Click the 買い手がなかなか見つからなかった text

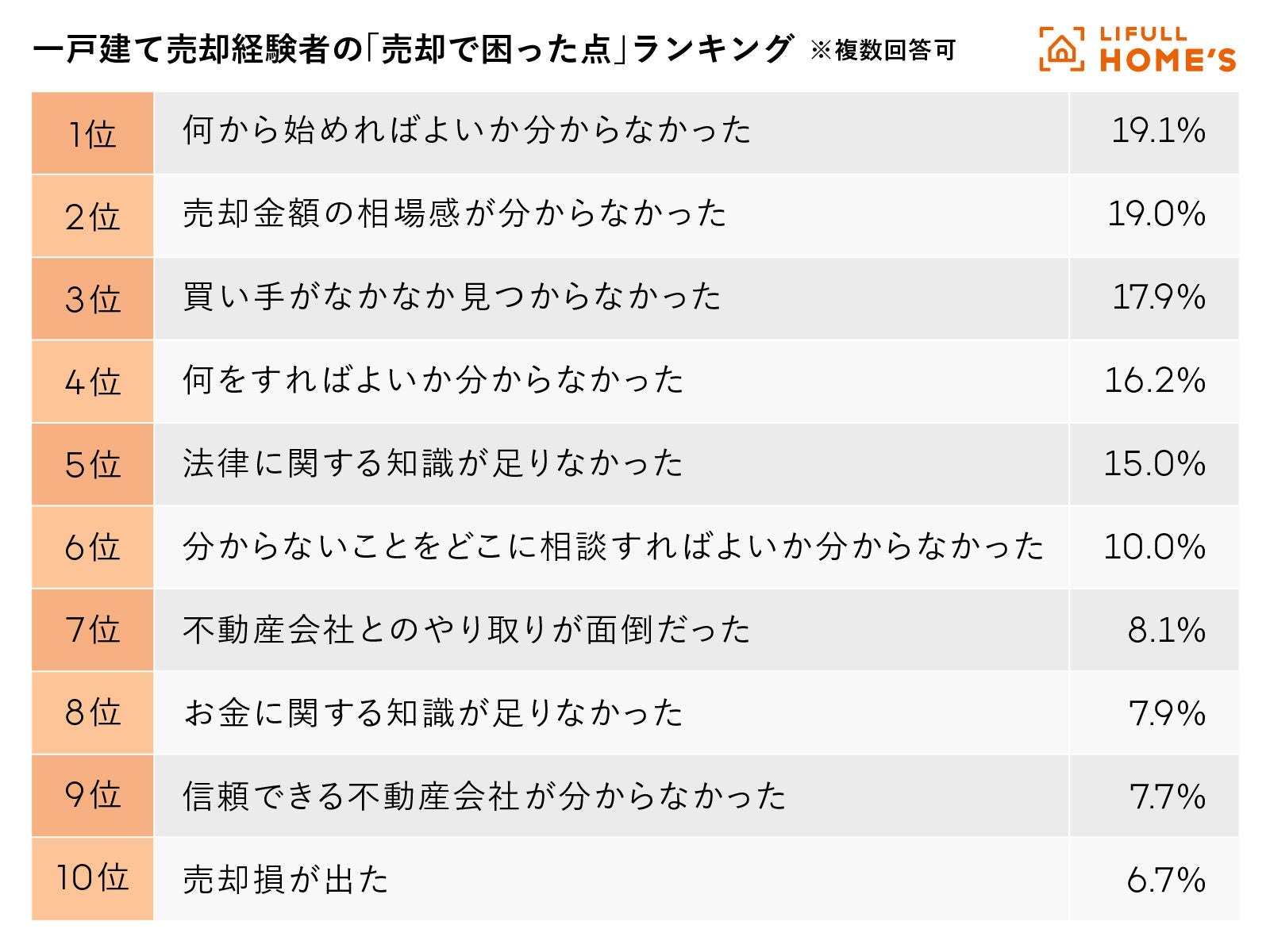pyautogui.click(x=452, y=297)
